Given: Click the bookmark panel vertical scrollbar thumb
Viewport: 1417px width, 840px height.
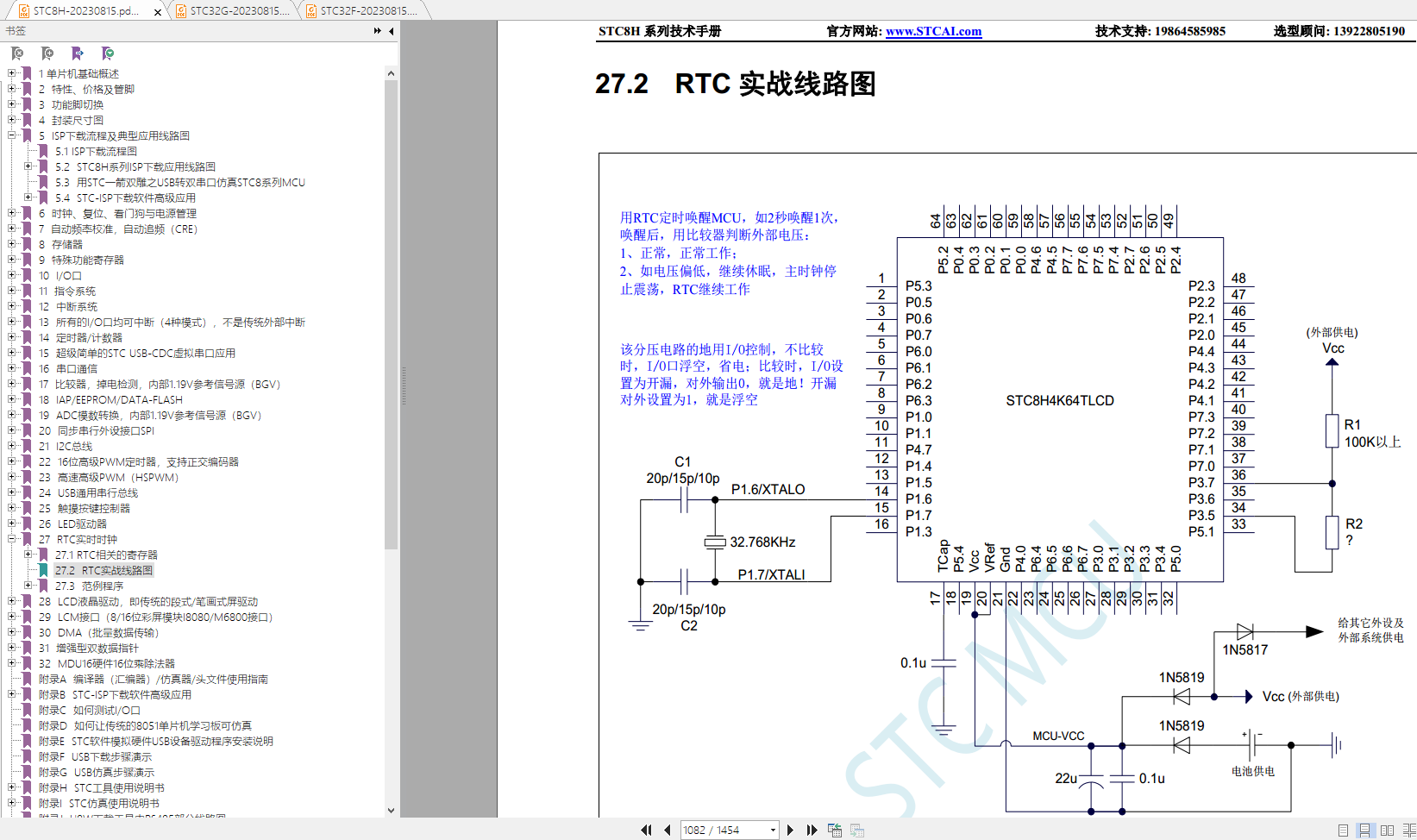Looking at the screenshot, I should 391,315.
